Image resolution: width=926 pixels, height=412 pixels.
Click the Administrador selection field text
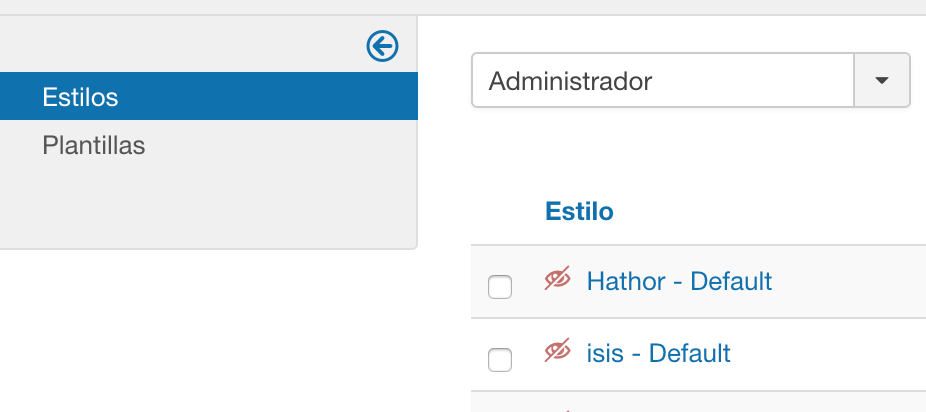[570, 81]
